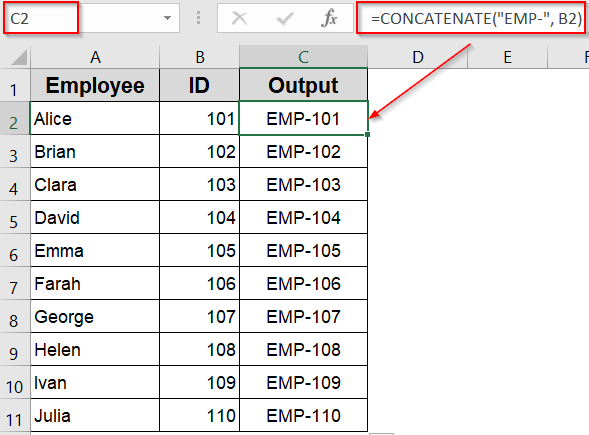Click the fill handle on cell C2

367,134
